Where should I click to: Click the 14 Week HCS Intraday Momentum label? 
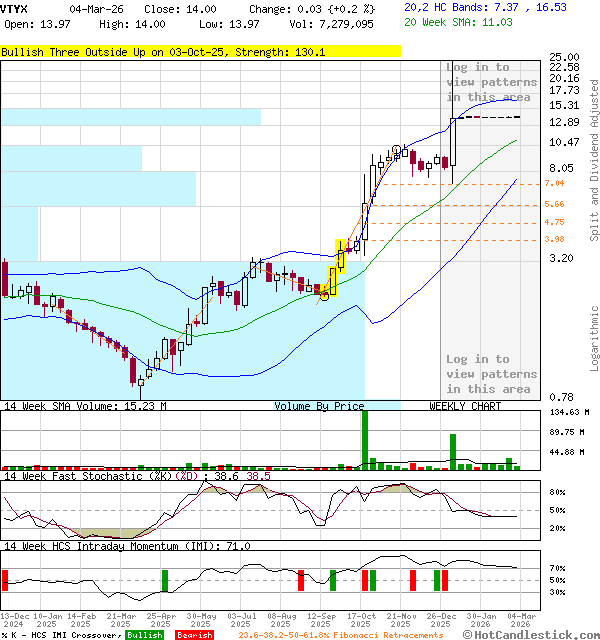(x=126, y=546)
